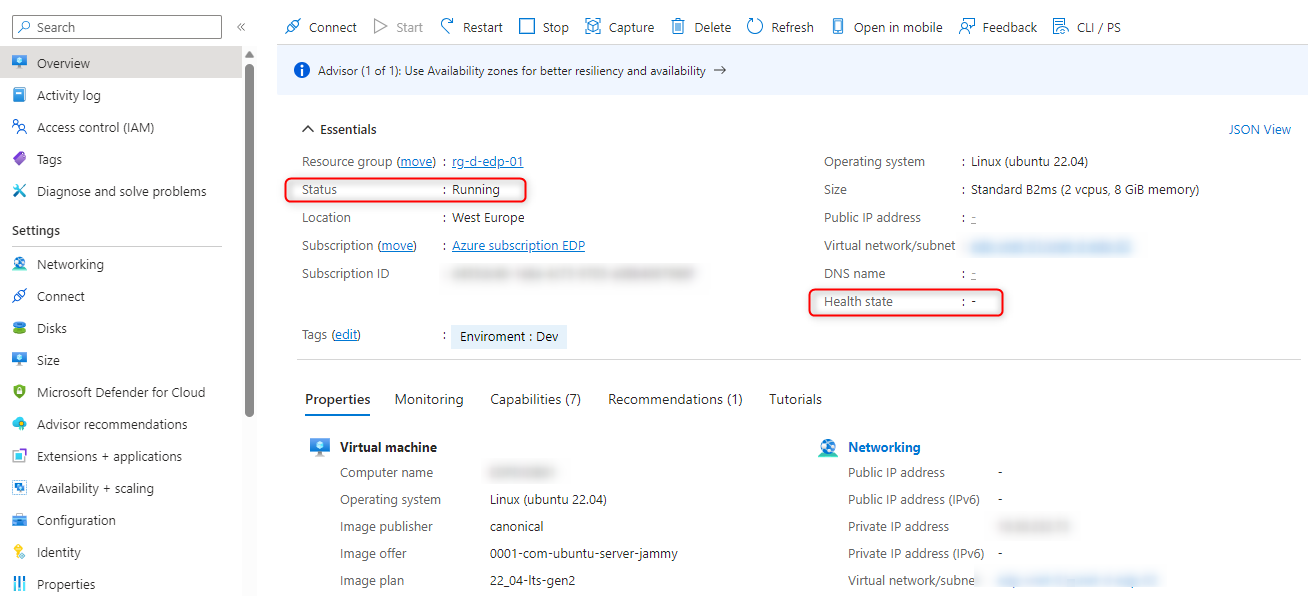Screen dimensions: 1308x596
Task: Click the 22_04-lts-gen2 image plan value
Action: (533, 580)
